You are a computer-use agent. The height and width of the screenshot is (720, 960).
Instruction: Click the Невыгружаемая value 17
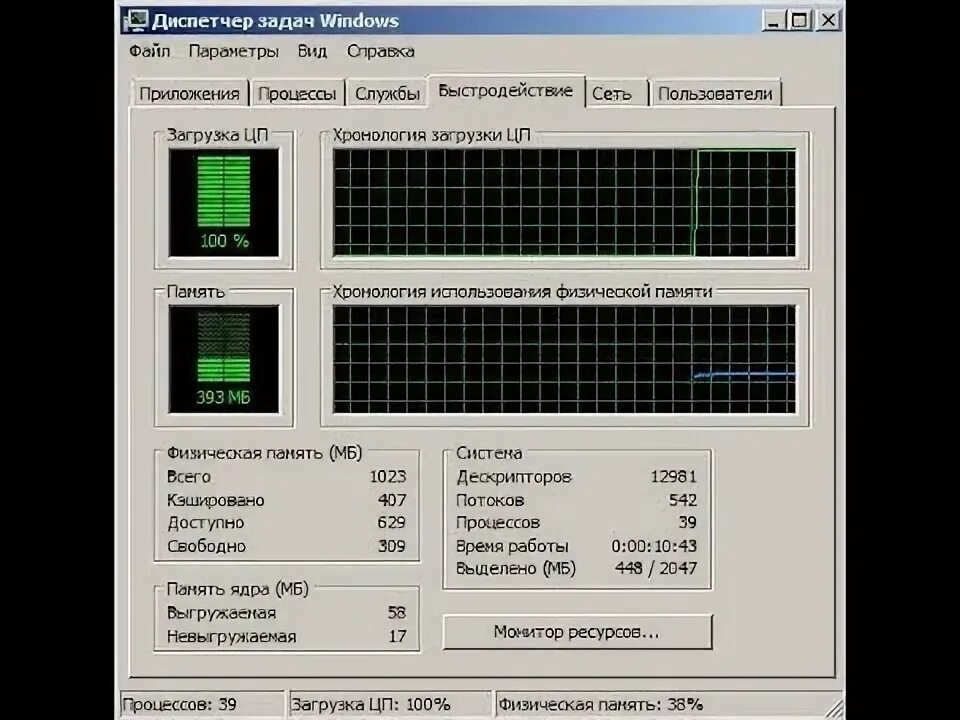pos(397,636)
